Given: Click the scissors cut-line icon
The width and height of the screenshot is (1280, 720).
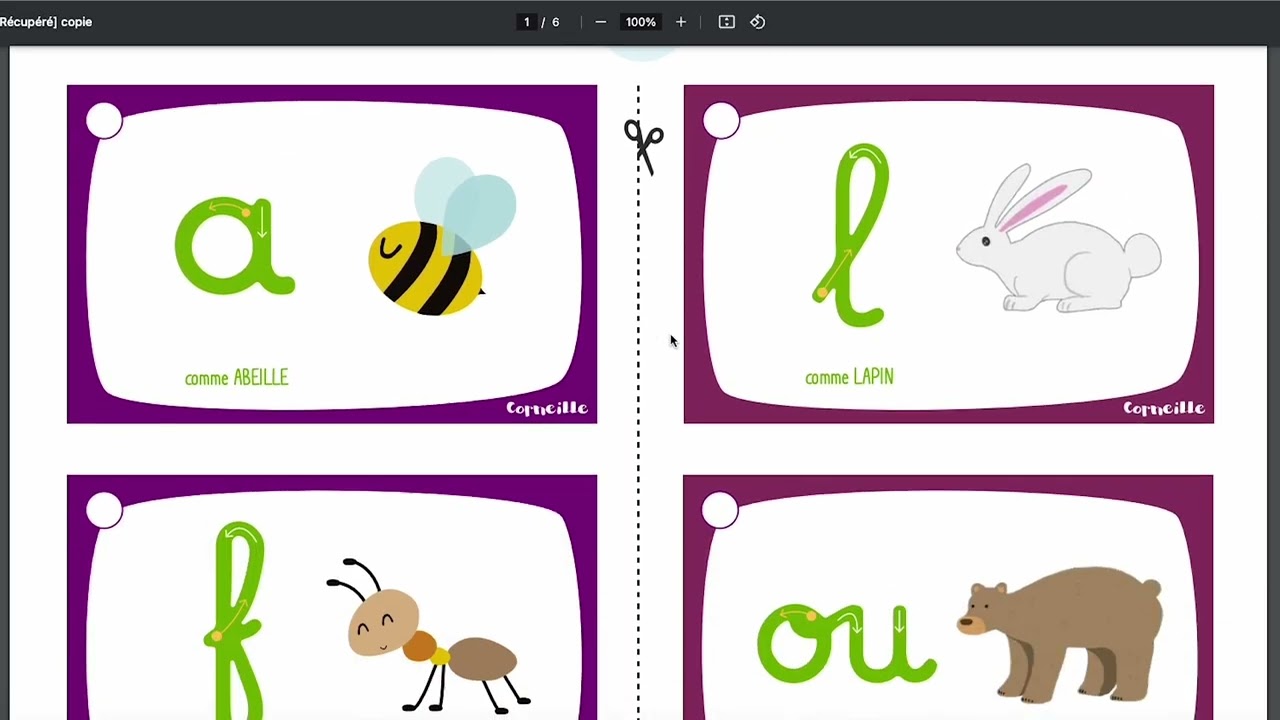Looking at the screenshot, I should [644, 147].
